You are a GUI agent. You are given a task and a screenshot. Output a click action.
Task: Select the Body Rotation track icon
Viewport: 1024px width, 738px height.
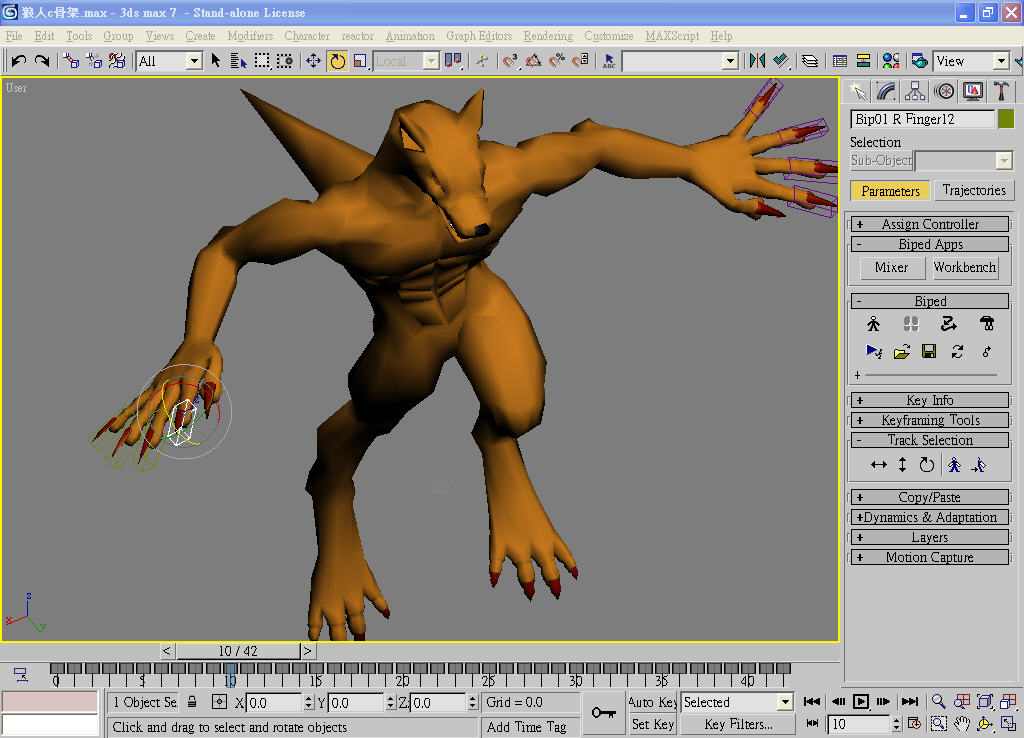point(927,464)
